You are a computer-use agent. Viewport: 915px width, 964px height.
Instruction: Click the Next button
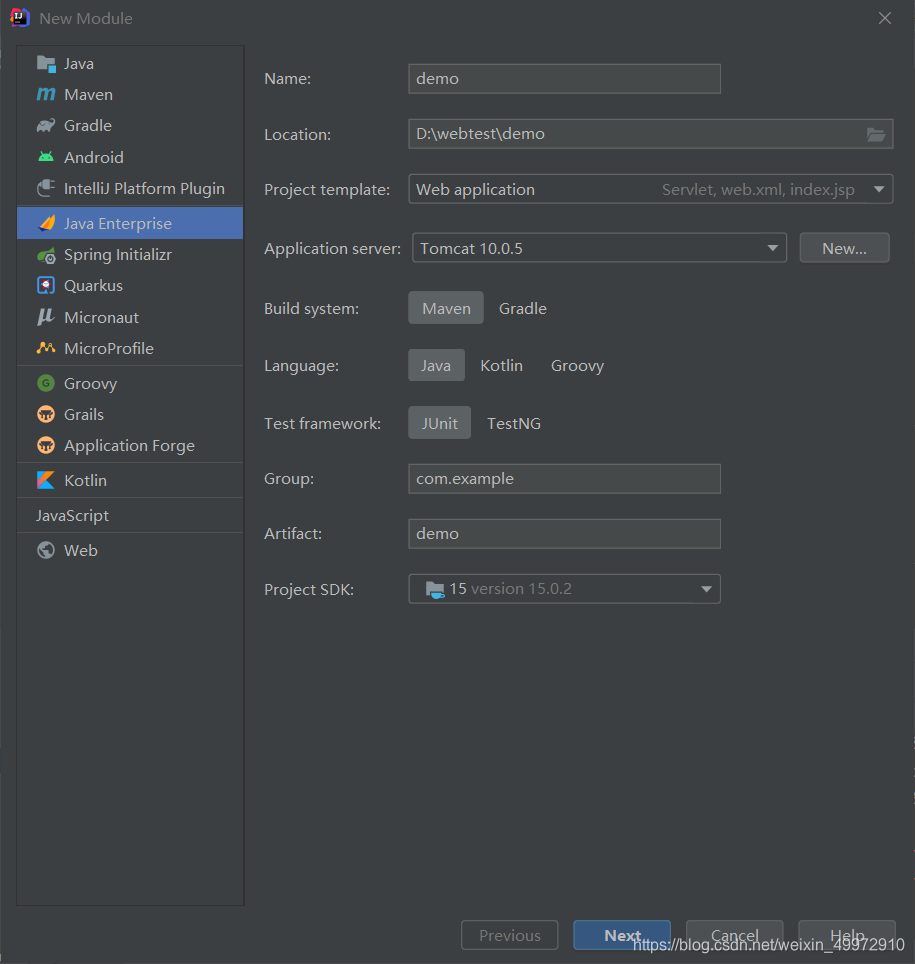tap(622, 935)
